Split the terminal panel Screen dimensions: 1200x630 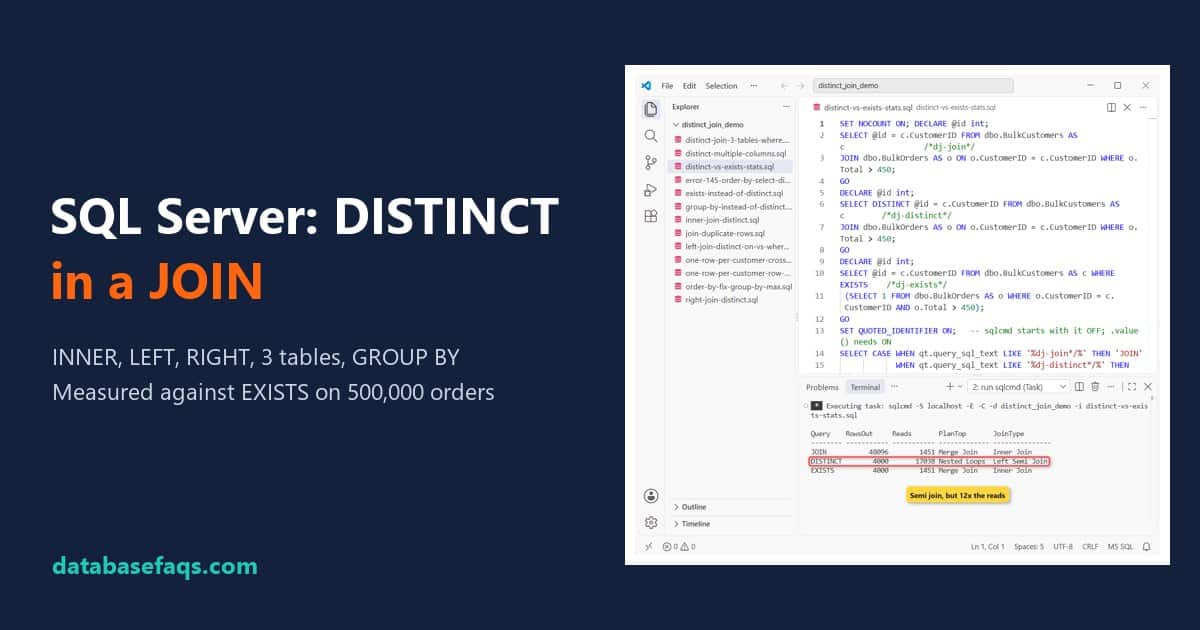[1079, 386]
